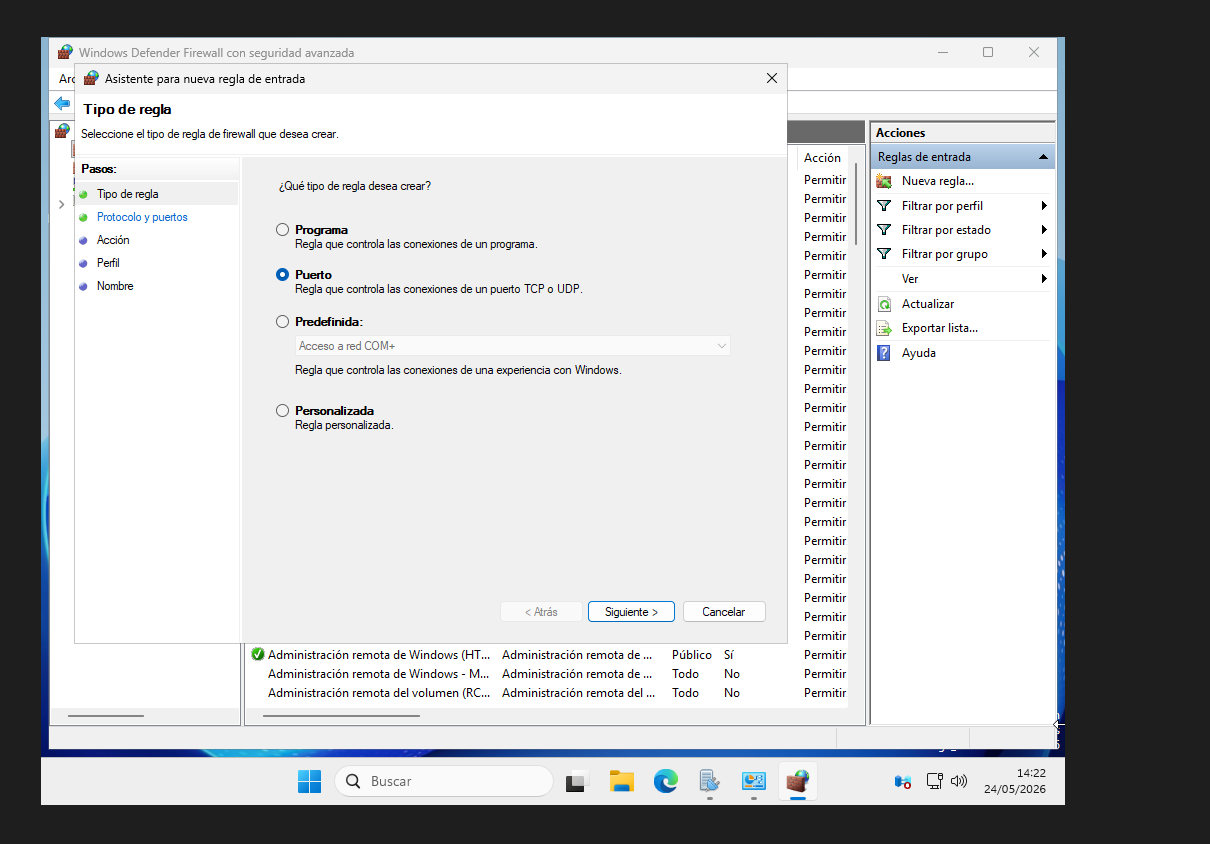Click the green check icon of Administración remota de Windows (HT...)
The width and height of the screenshot is (1210, 844).
[x=258, y=655]
